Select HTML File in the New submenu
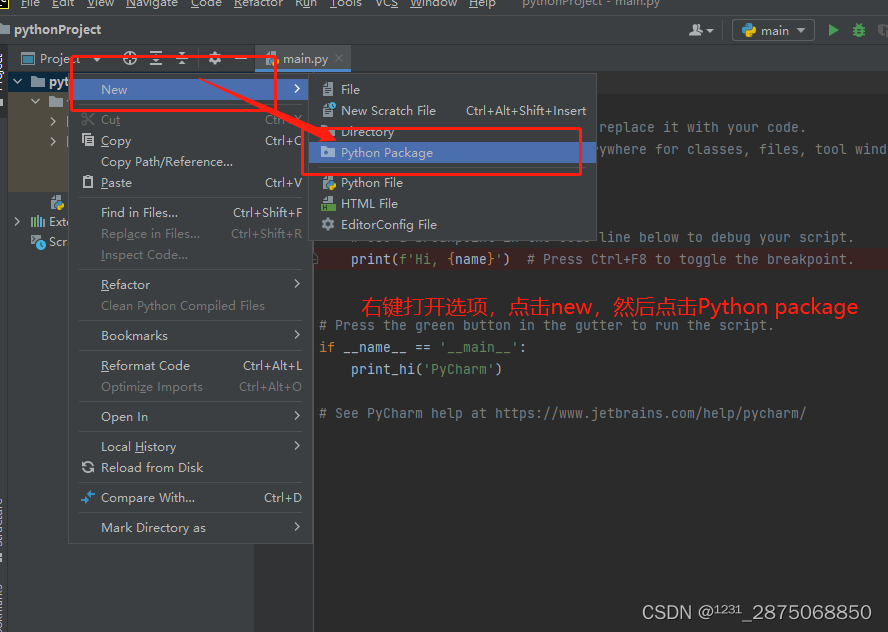The height and width of the screenshot is (632, 888). (452, 203)
